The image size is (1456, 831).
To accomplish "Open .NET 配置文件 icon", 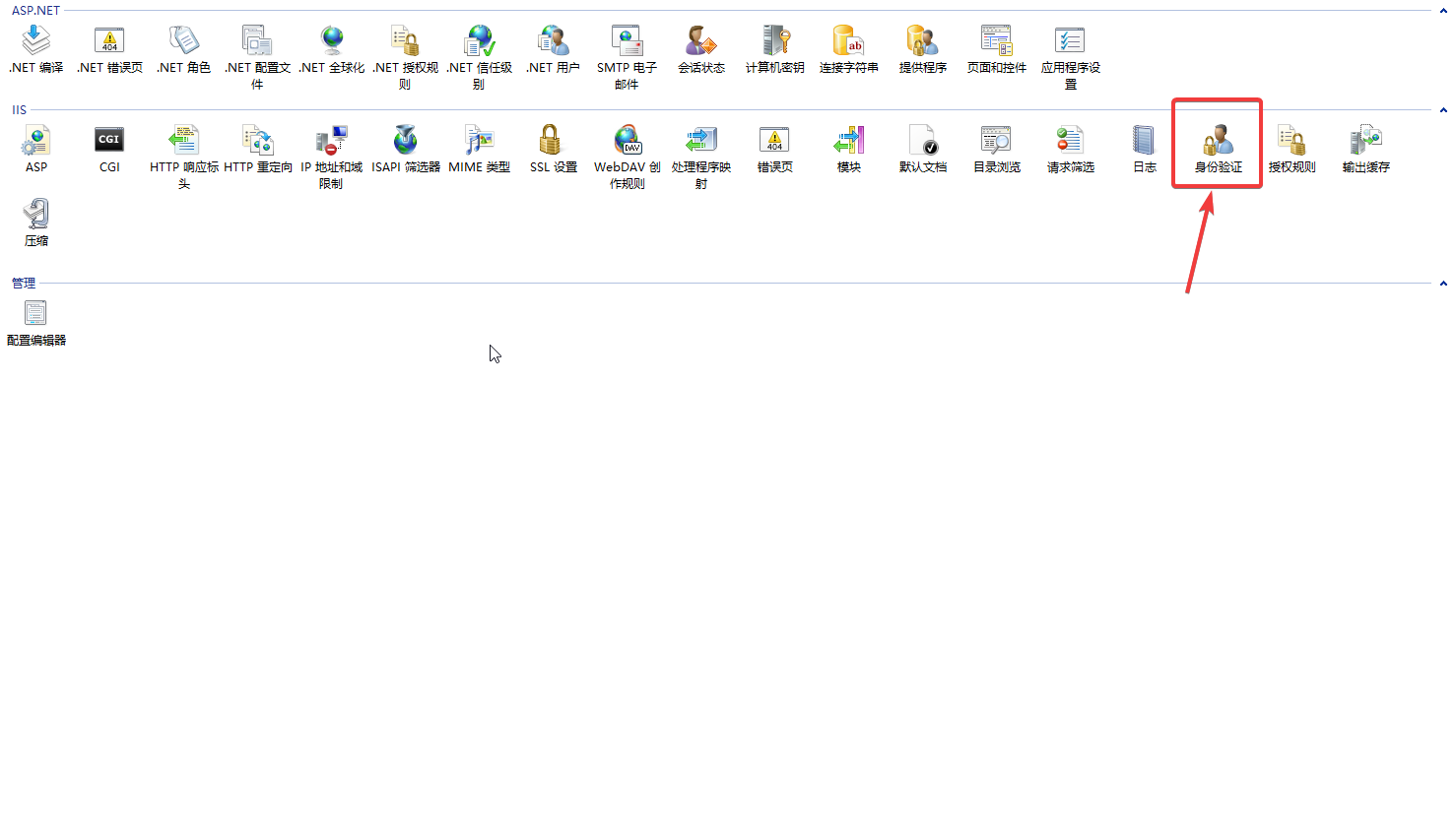I will pos(257,40).
